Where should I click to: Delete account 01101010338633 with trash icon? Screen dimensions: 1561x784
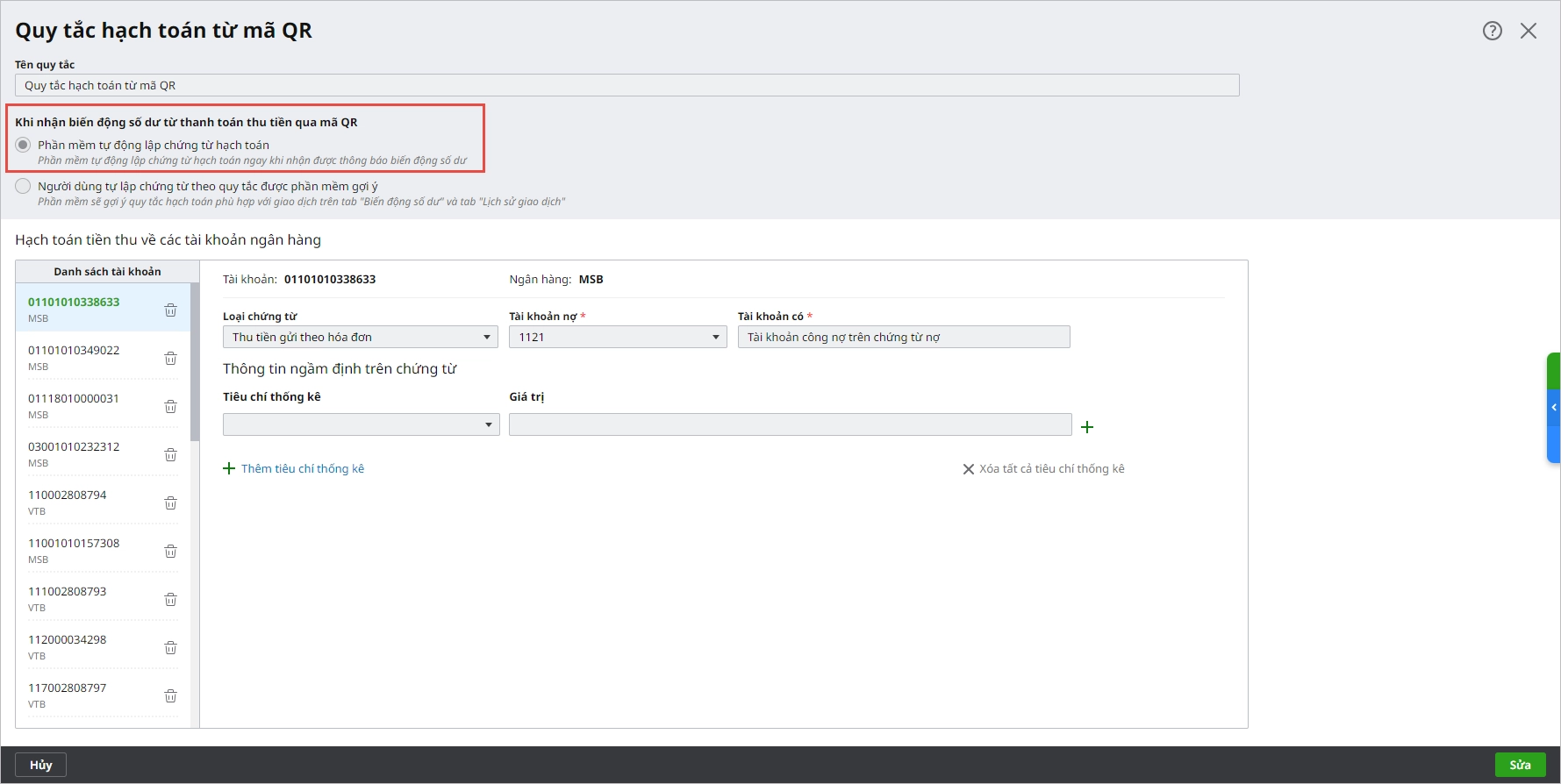(x=170, y=310)
